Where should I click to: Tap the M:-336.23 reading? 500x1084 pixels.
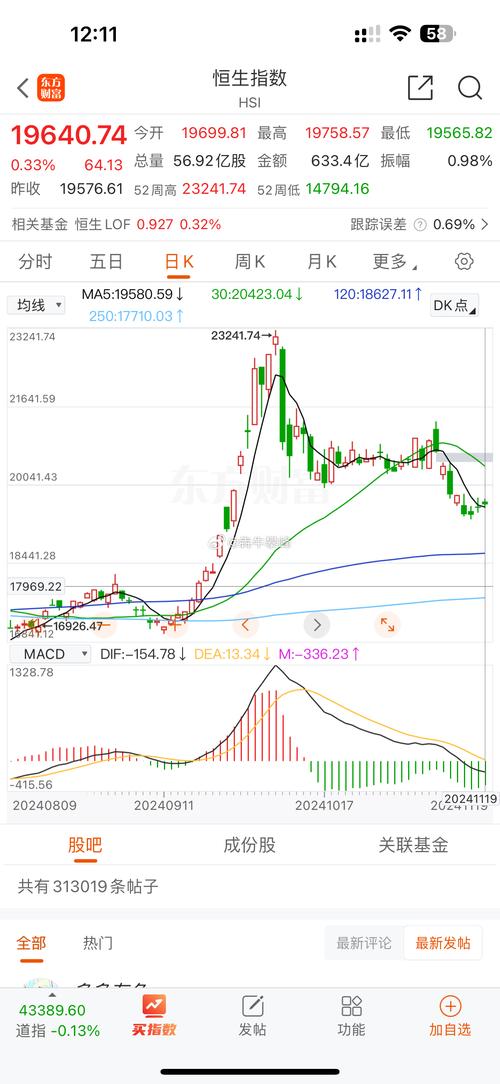coord(320,654)
